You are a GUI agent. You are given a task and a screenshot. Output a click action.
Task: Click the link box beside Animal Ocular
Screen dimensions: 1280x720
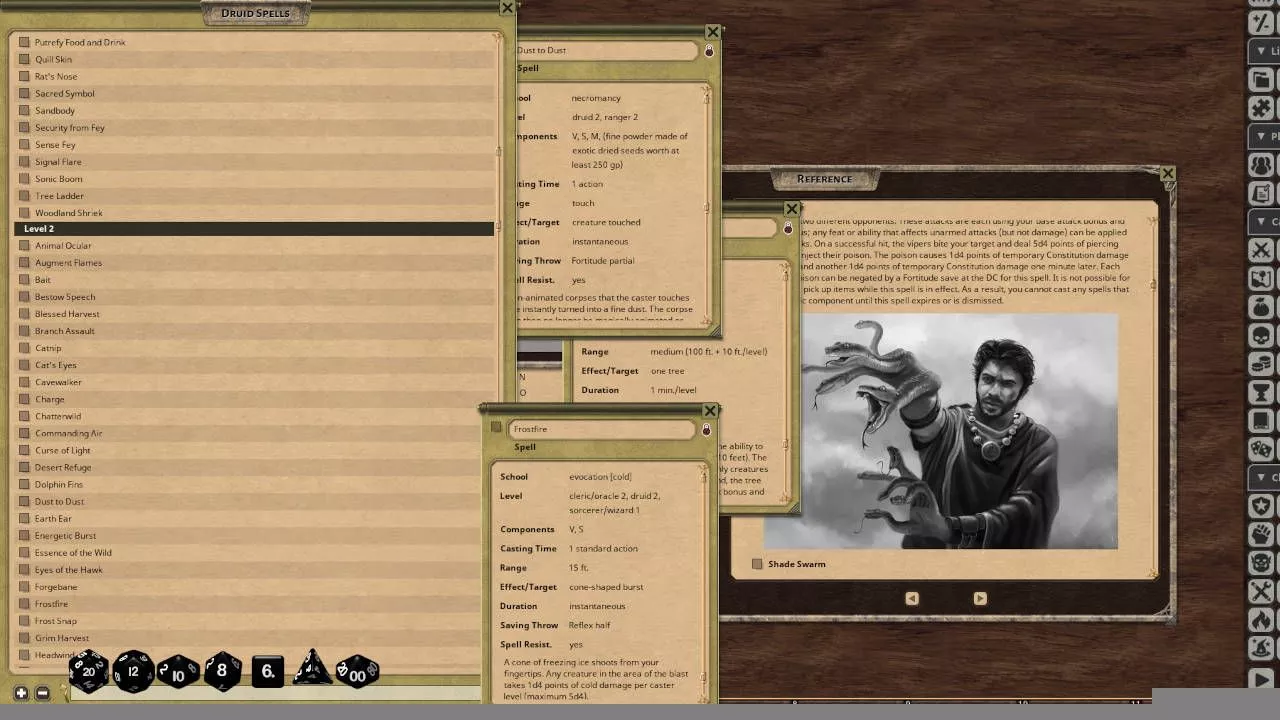(24, 246)
